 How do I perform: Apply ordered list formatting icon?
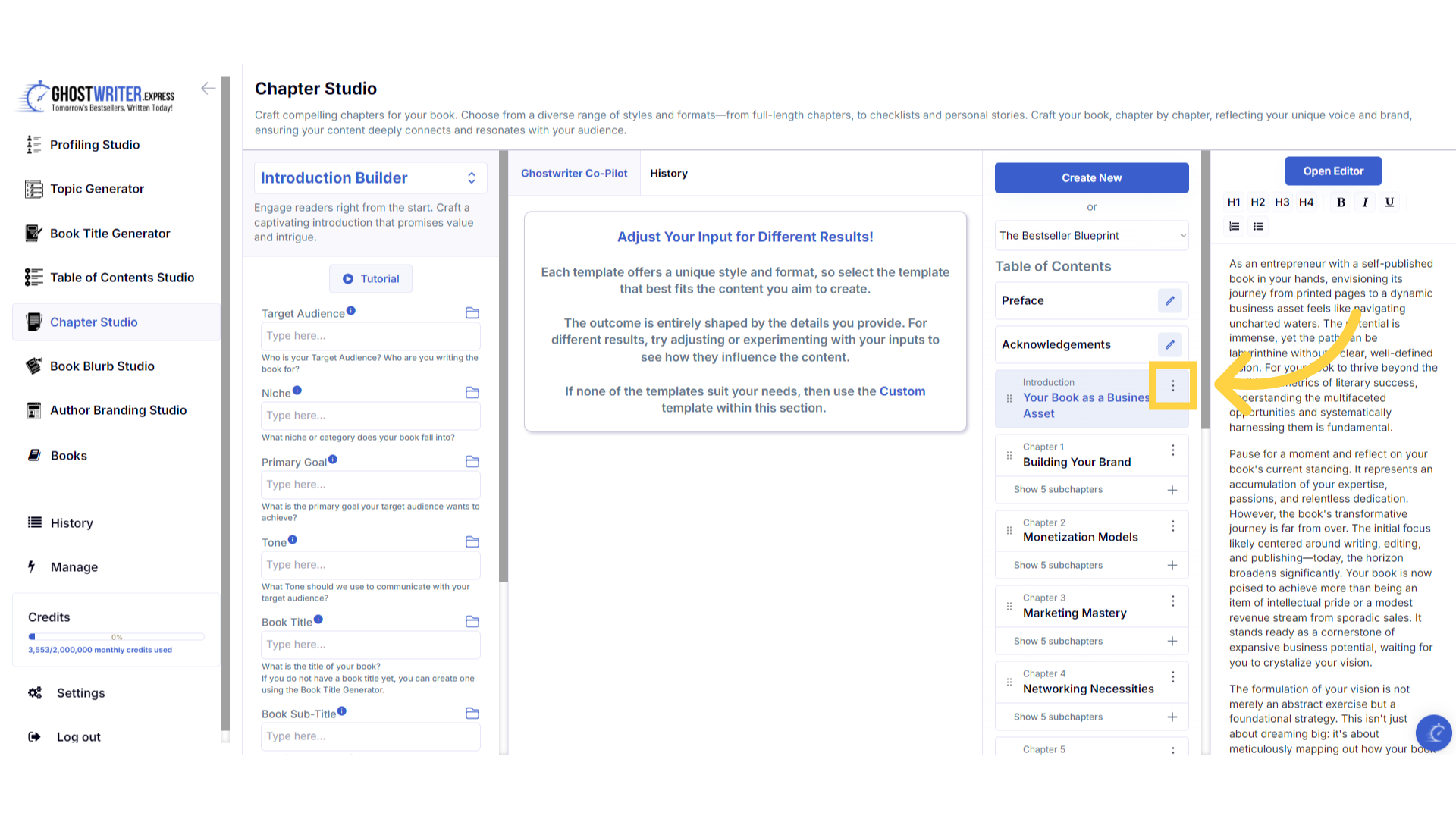point(1235,226)
